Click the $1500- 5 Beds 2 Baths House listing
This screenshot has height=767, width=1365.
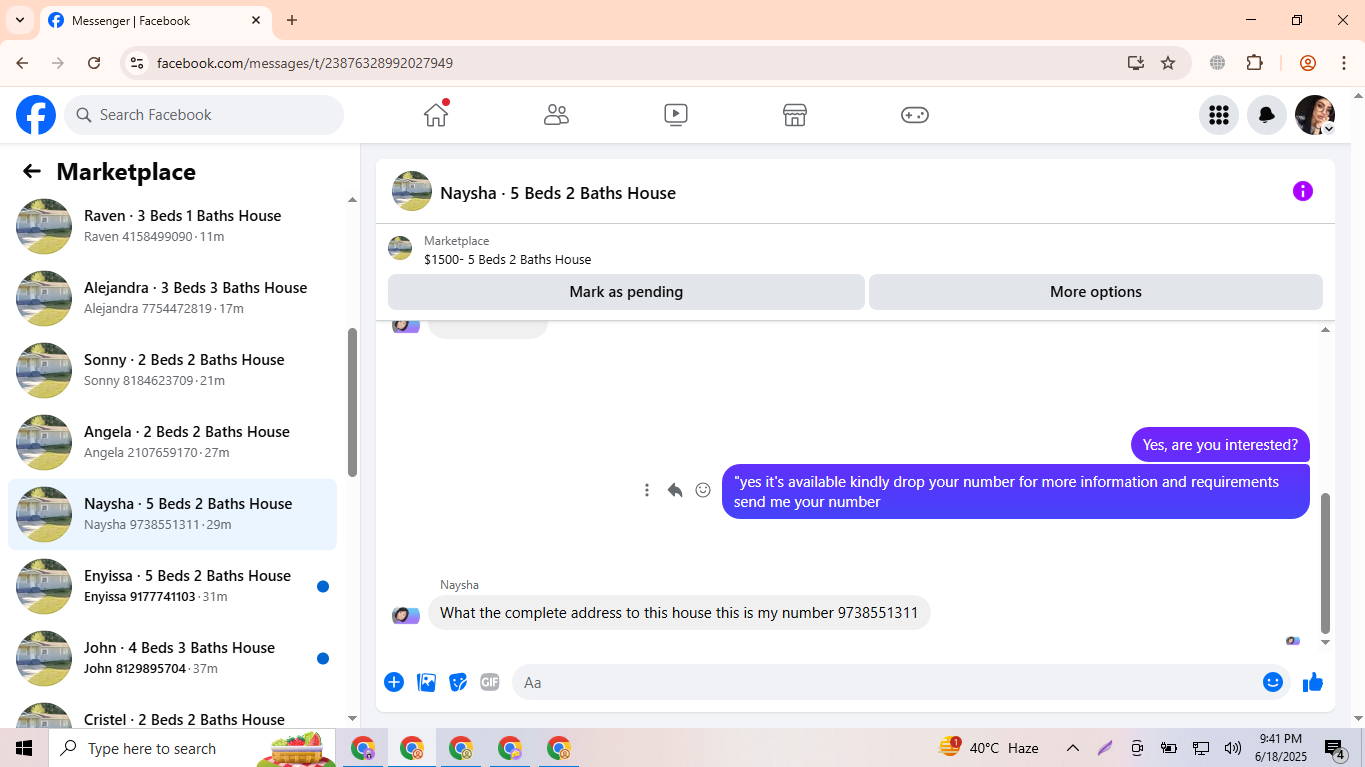coord(507,259)
